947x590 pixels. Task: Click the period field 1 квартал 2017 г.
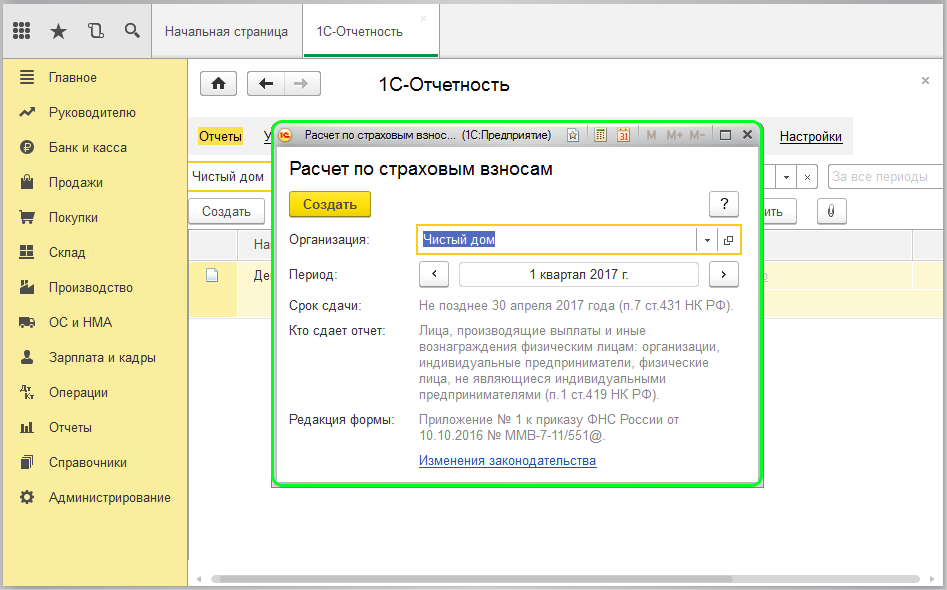579,274
